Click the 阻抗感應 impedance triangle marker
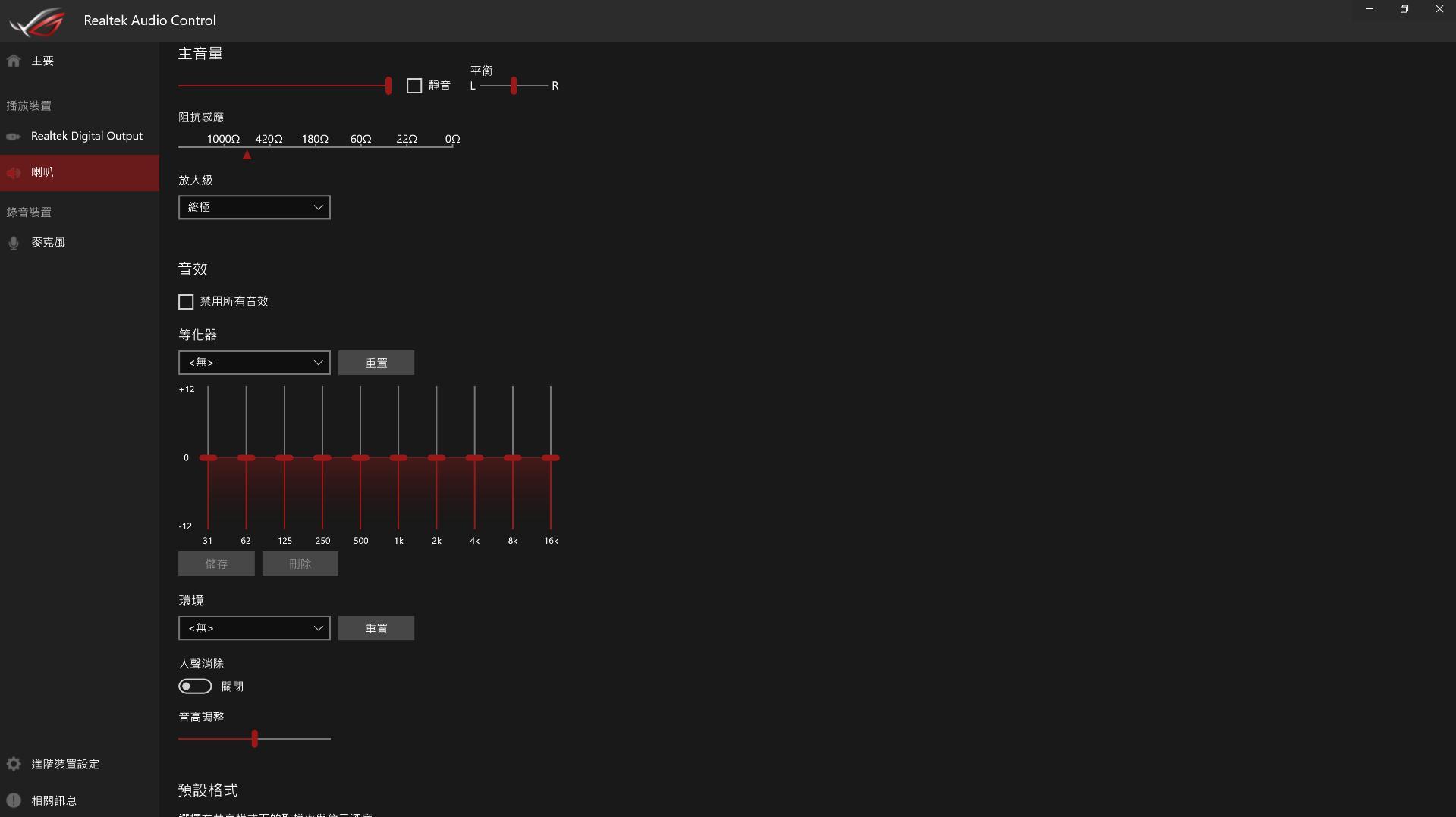The height and width of the screenshot is (817, 1456). coord(247,155)
